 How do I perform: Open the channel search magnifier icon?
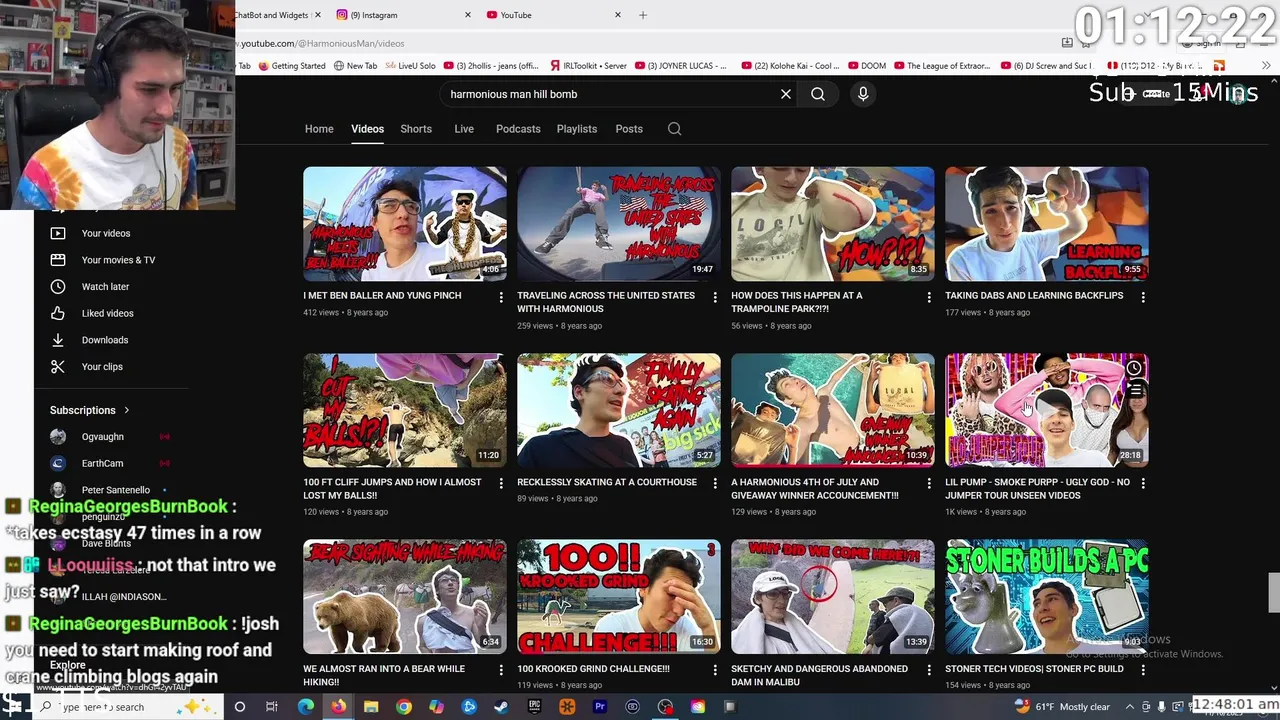675,129
